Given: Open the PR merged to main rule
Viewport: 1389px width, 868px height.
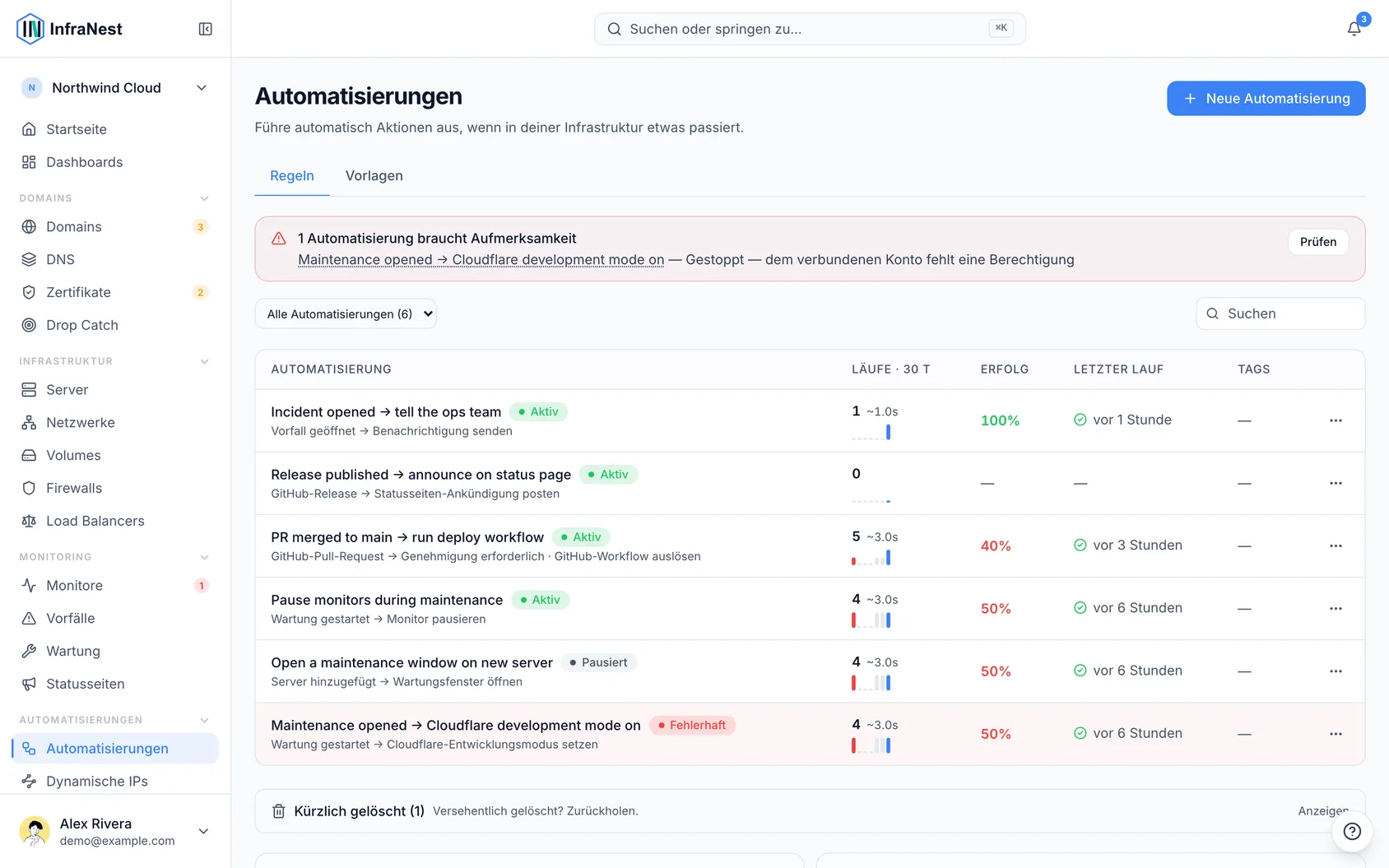Looking at the screenshot, I should point(407,537).
